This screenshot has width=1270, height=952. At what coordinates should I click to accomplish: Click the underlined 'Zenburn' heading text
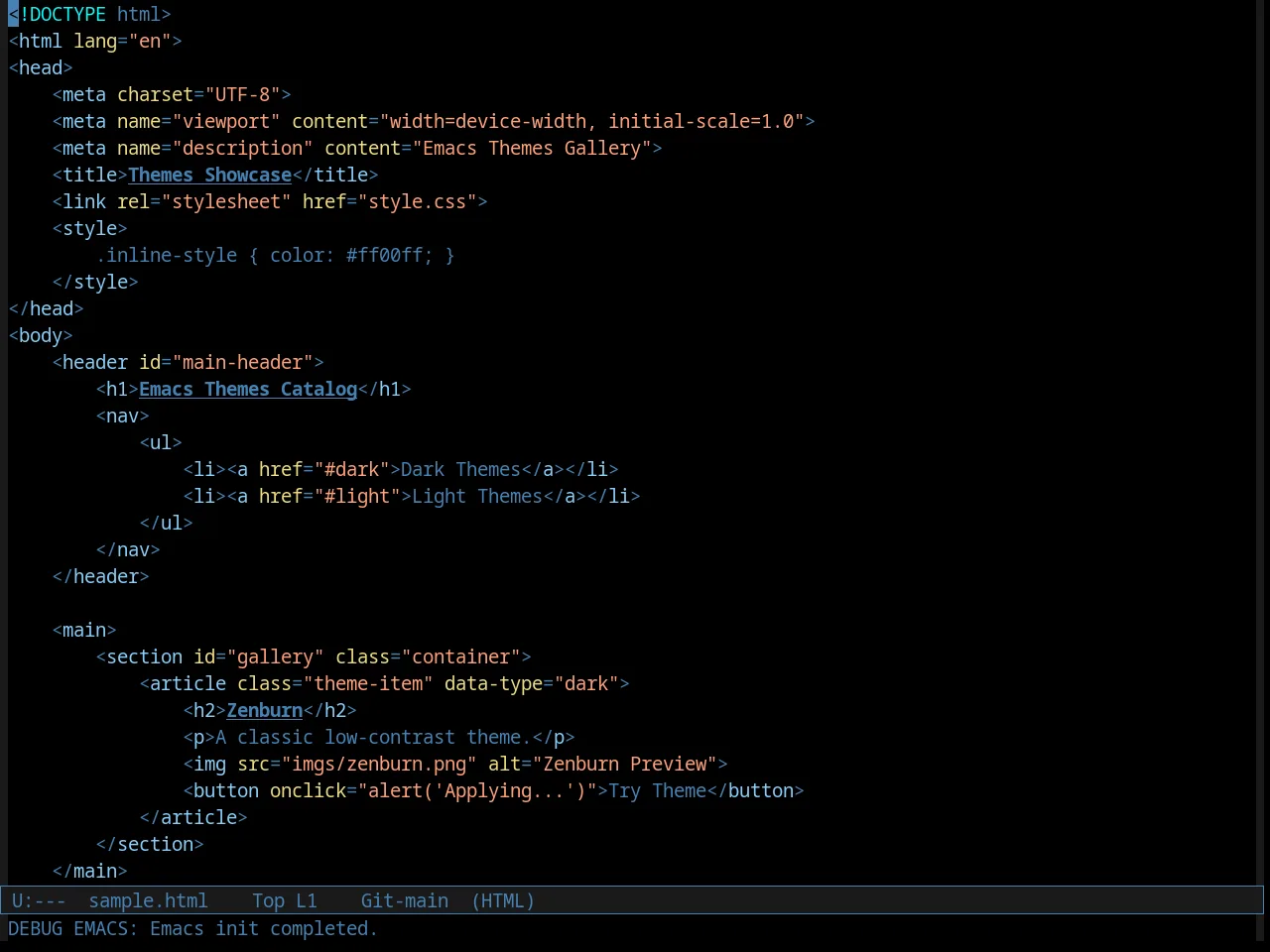(x=265, y=710)
